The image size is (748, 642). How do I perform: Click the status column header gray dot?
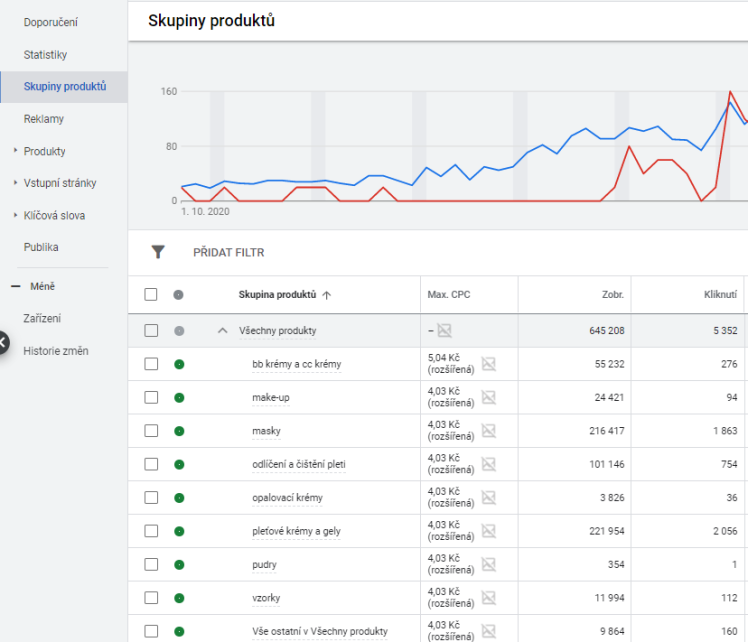click(178, 295)
